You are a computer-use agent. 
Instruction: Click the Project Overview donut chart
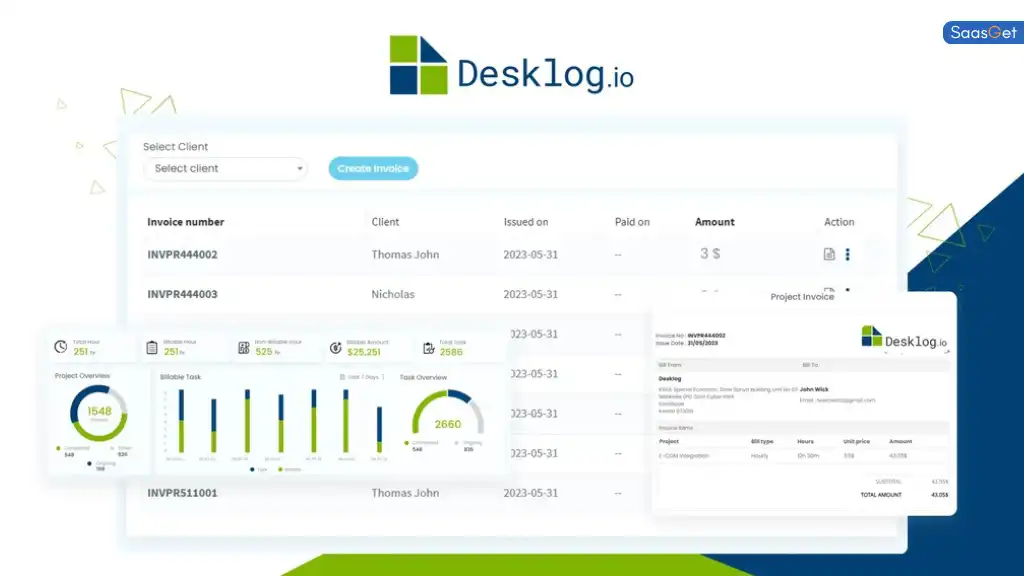(99, 413)
